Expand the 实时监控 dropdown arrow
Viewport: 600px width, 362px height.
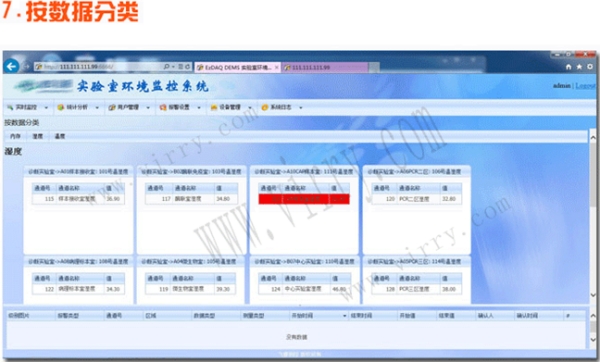click(x=46, y=108)
